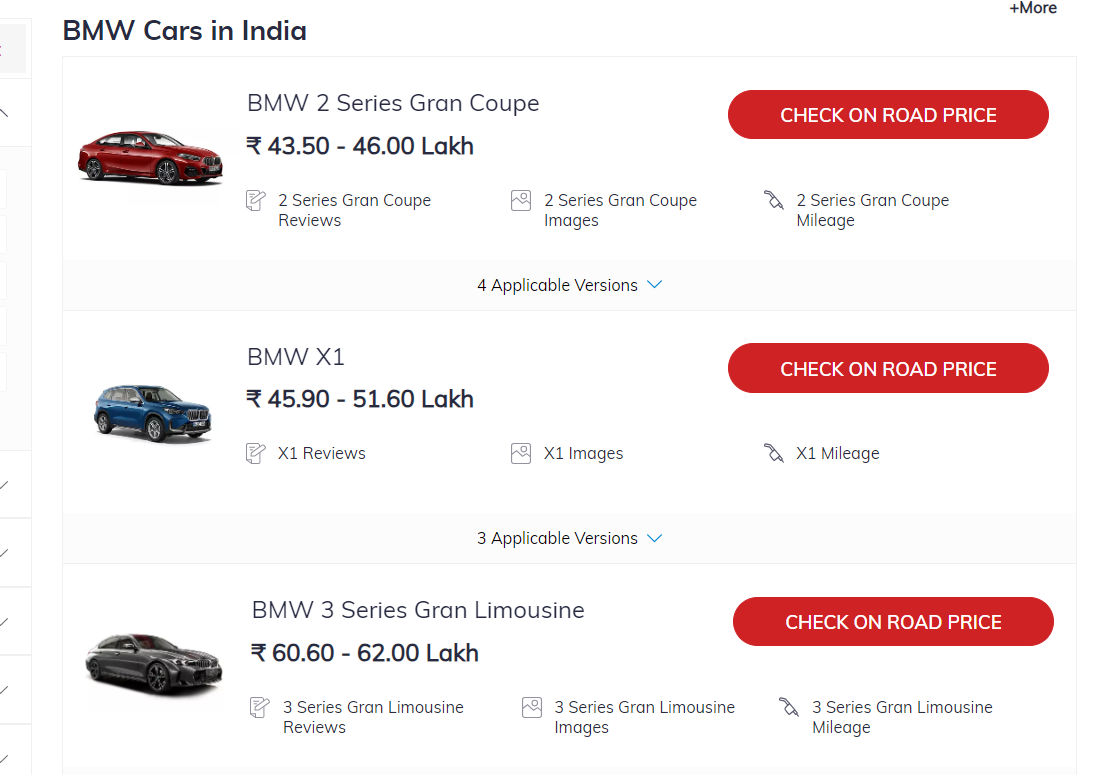Check on road price for BMW X1
This screenshot has width=1112, height=775.
point(888,368)
